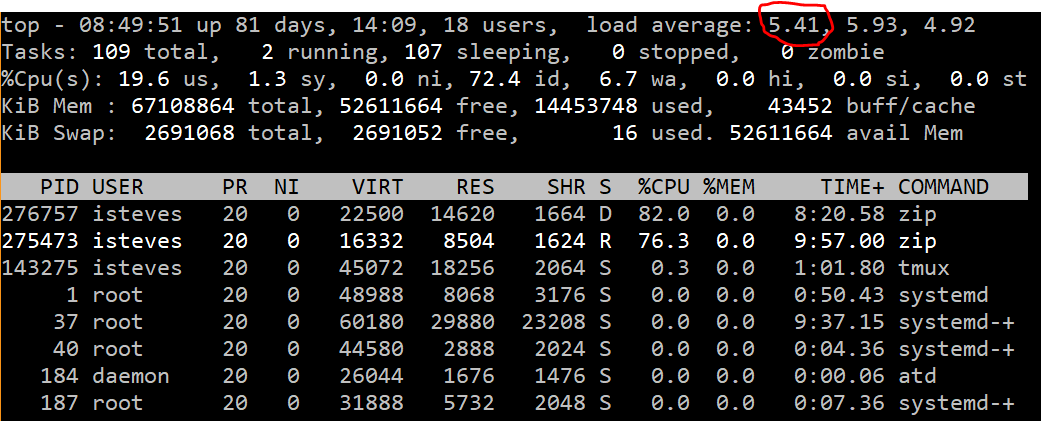This screenshot has height=421, width=1041.
Task: Click the 82.0 %CPU value
Action: click(664, 214)
